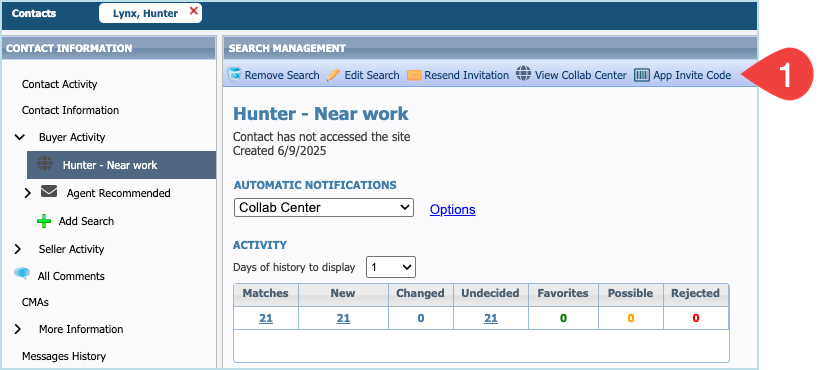Open the days of history dropdown
Image resolution: width=818 pixels, height=370 pixels.
391,268
